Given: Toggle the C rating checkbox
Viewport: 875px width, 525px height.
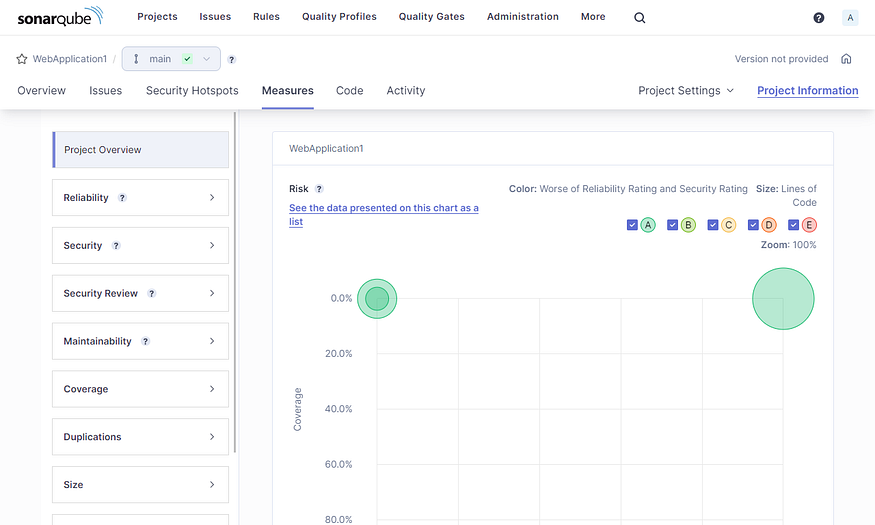Looking at the screenshot, I should pyautogui.click(x=712, y=225).
